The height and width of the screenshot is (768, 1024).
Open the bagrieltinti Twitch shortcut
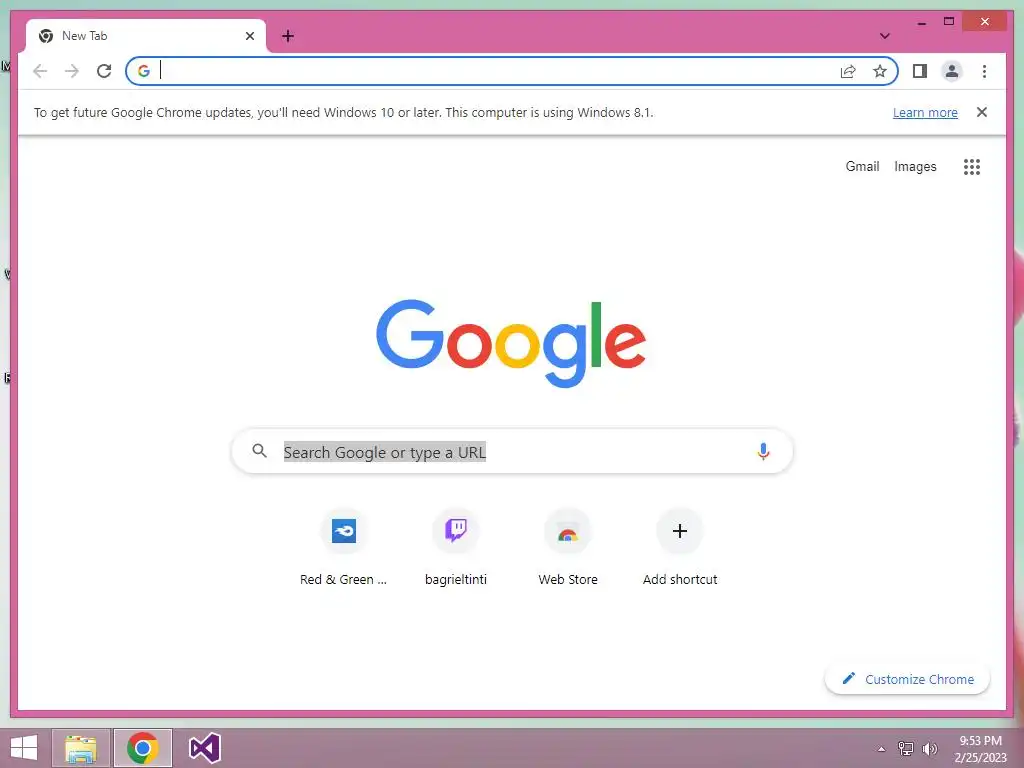[x=456, y=548]
